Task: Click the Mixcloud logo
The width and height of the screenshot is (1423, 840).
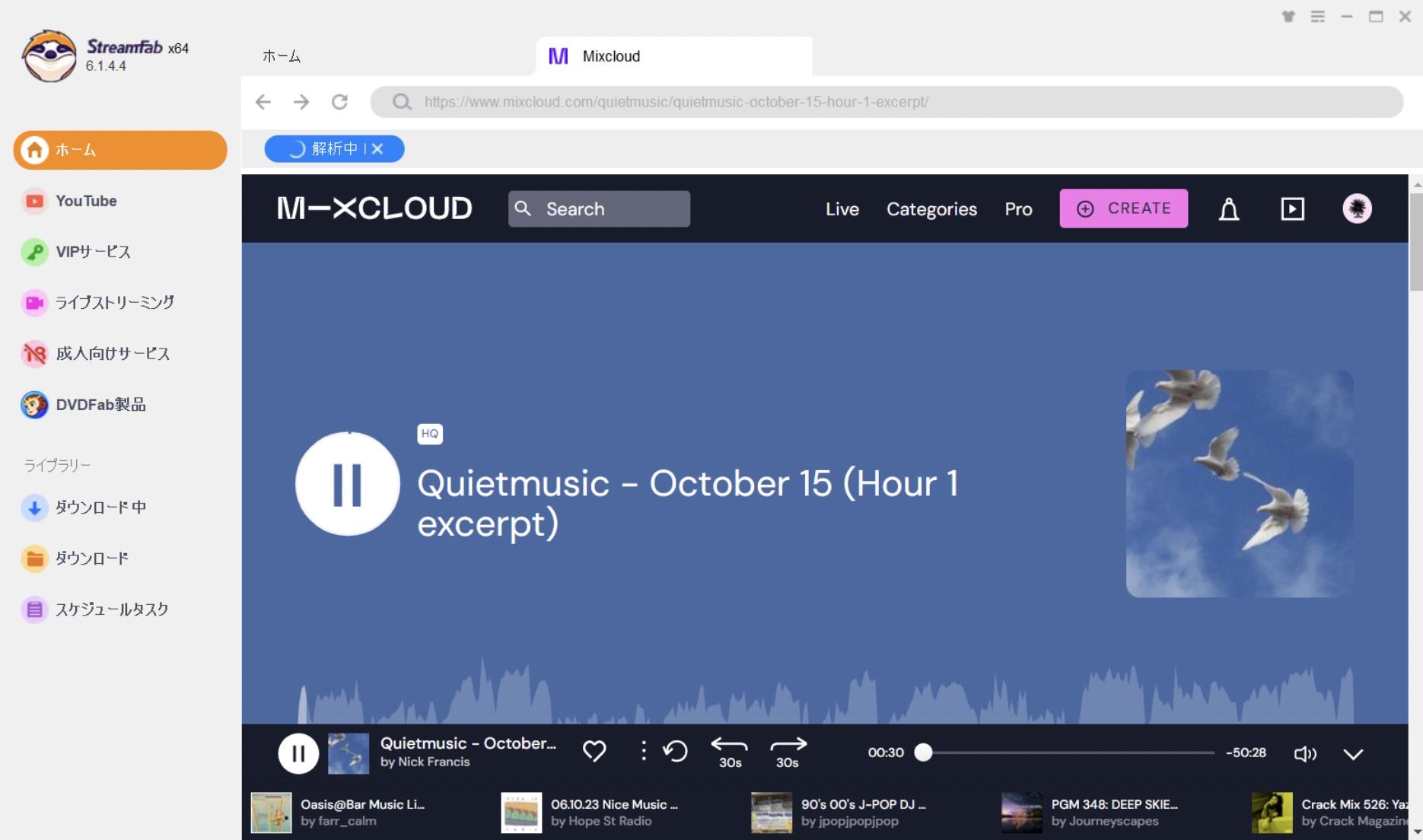Action: click(374, 208)
